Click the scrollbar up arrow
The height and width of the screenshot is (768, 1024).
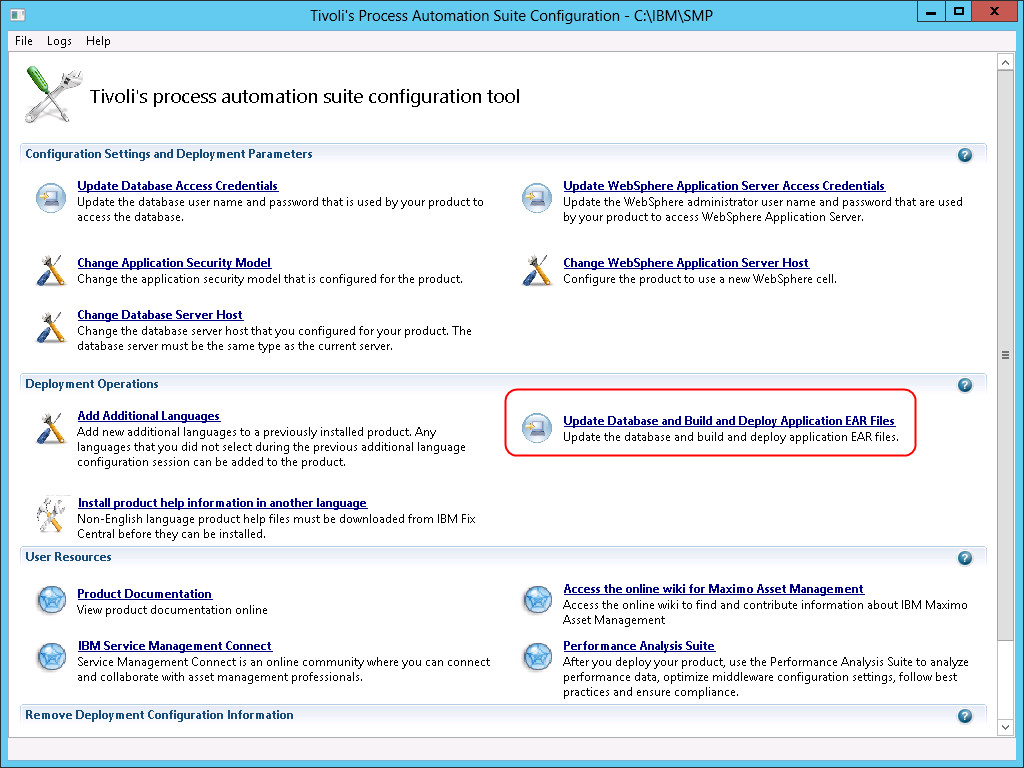1006,63
